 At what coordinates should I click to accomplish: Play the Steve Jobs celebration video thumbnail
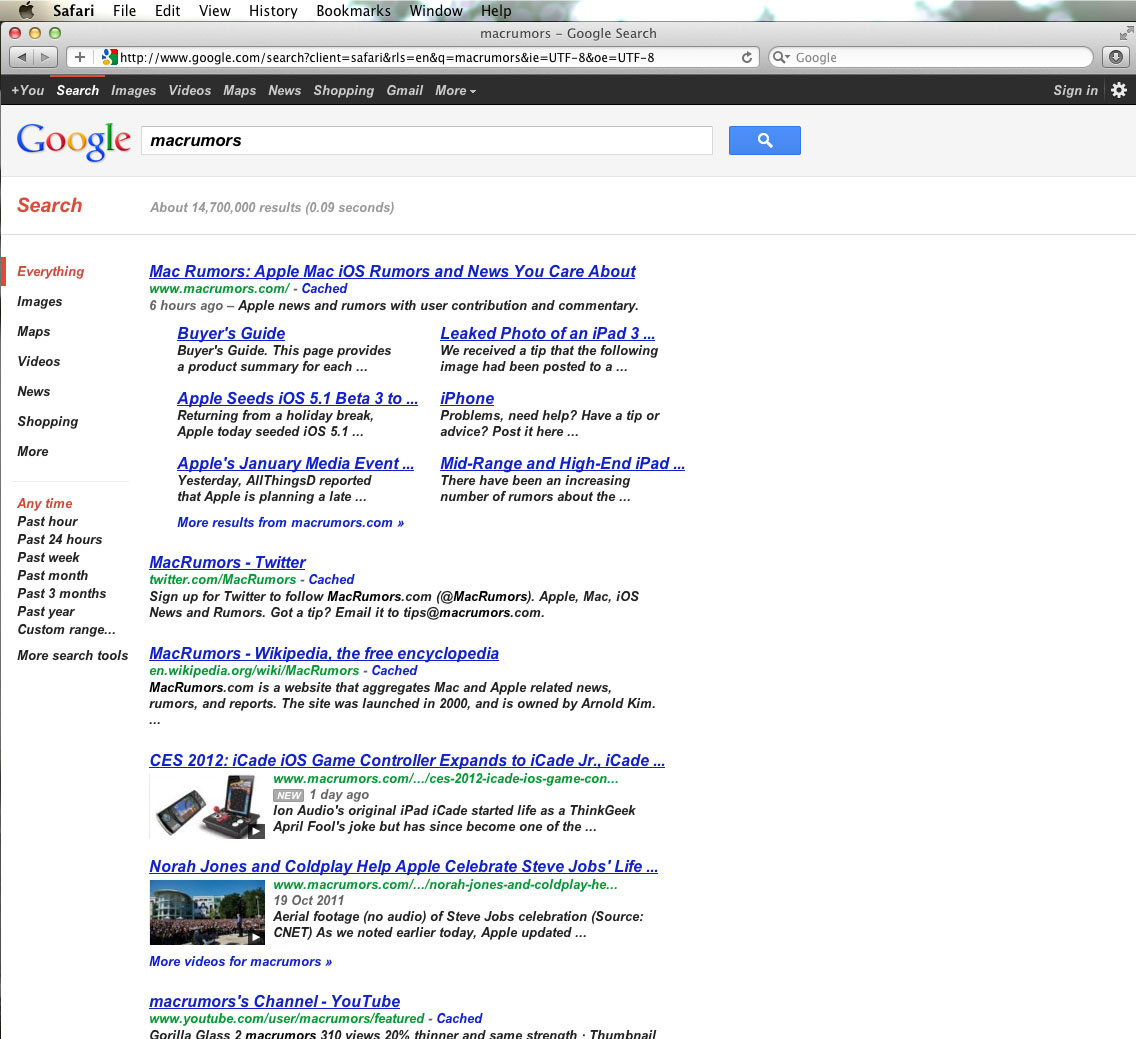click(206, 912)
